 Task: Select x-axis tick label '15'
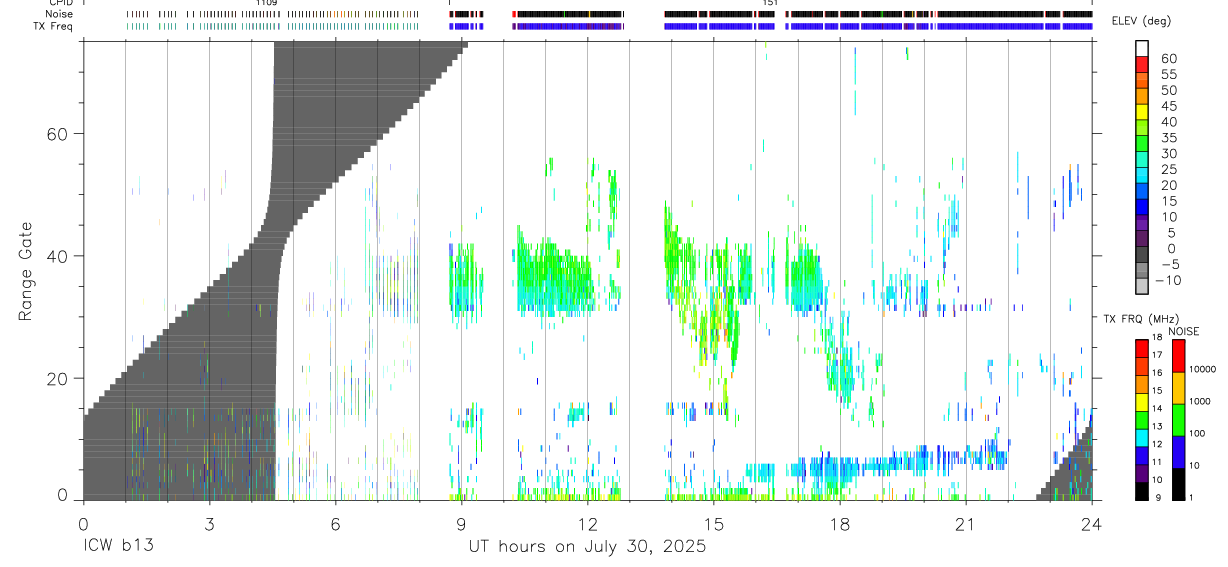pyautogui.click(x=713, y=524)
